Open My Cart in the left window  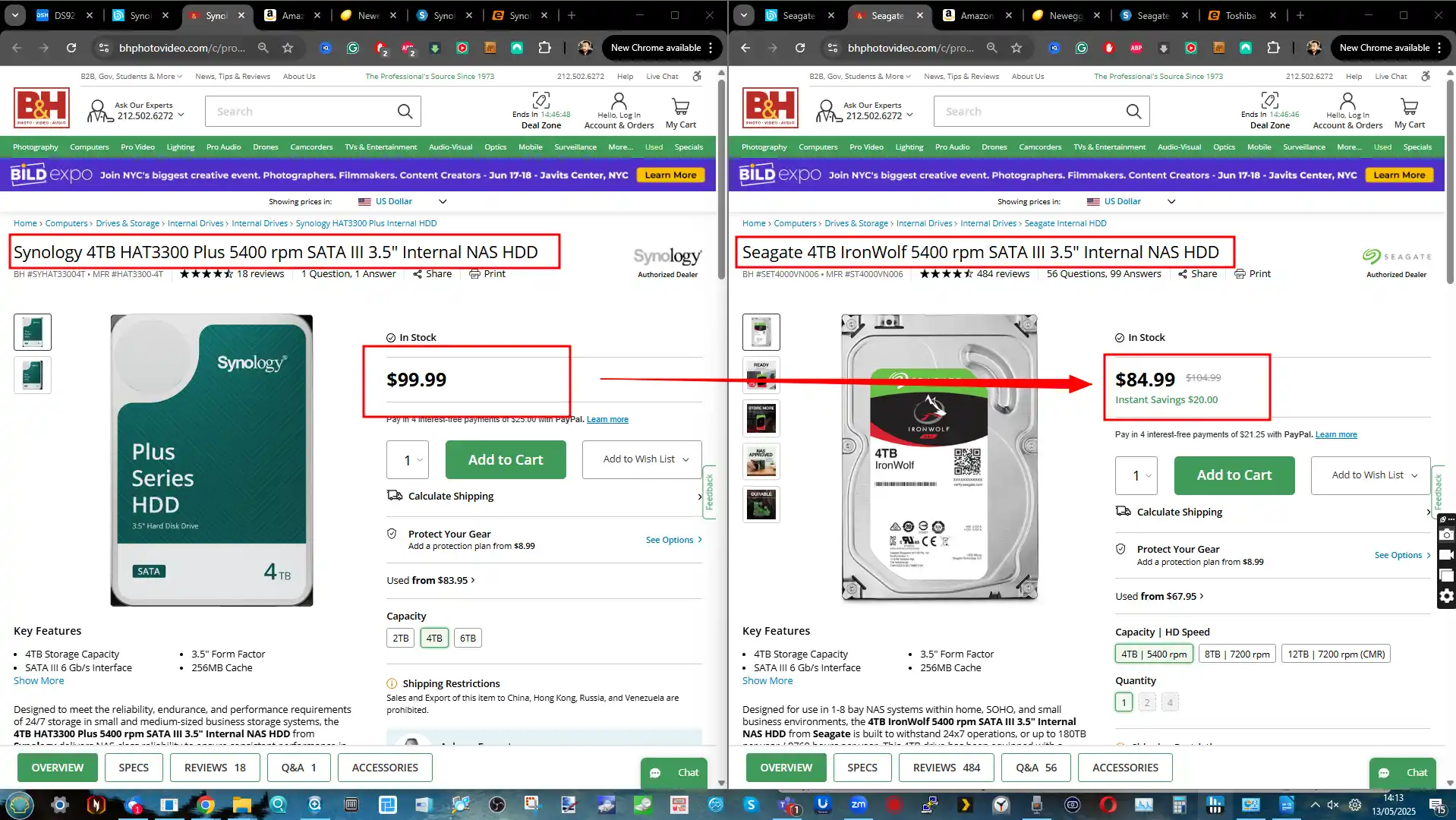(681, 112)
